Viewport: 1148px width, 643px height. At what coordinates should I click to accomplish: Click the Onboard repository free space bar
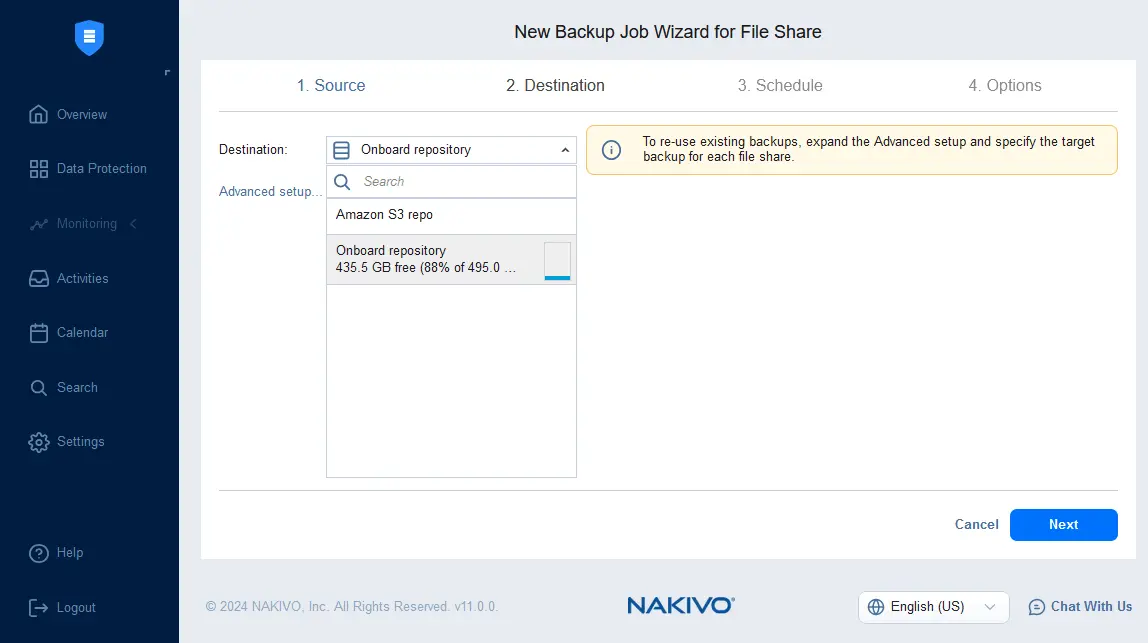557,261
